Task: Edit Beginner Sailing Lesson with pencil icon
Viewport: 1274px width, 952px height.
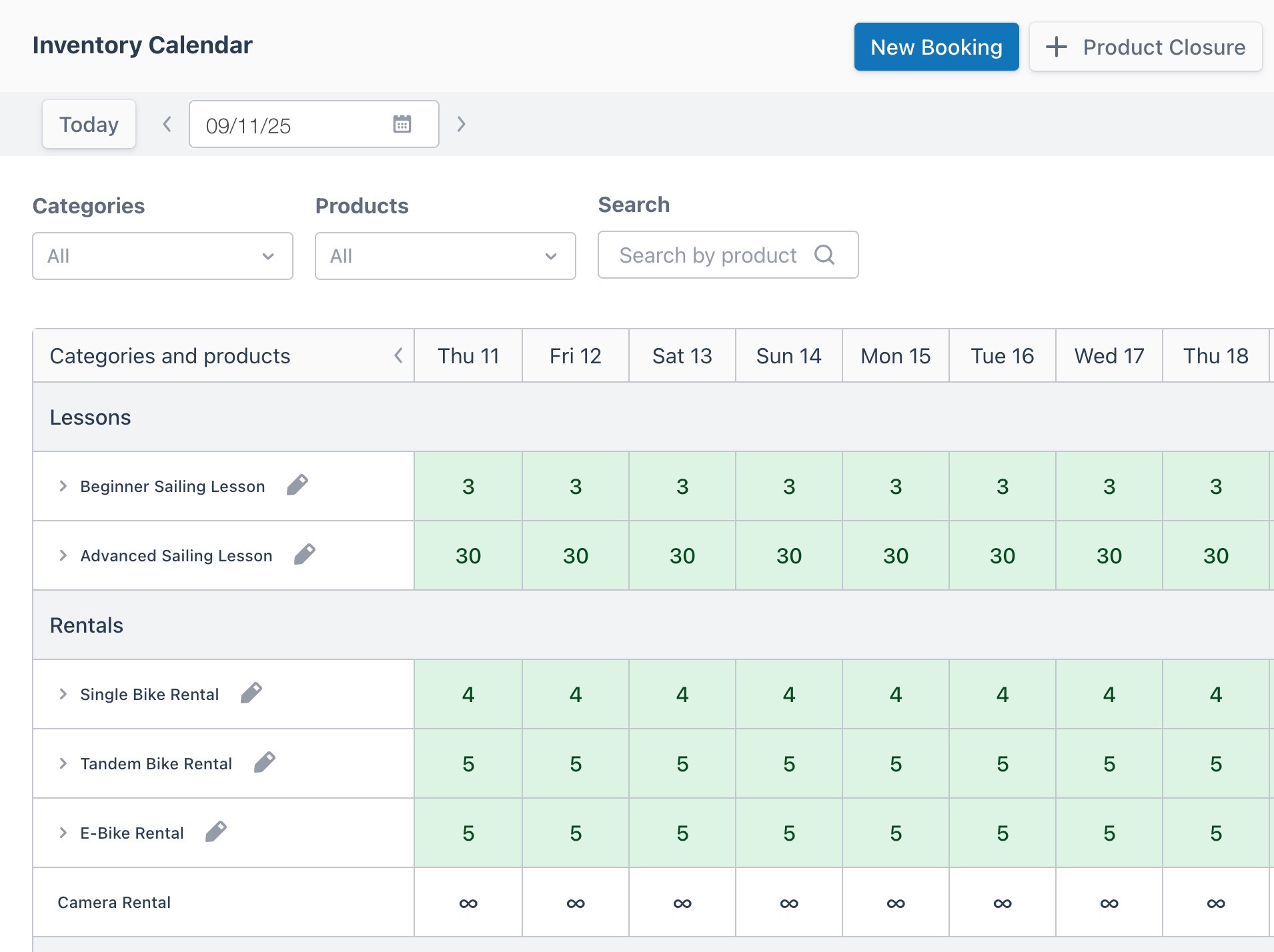Action: [x=297, y=485]
